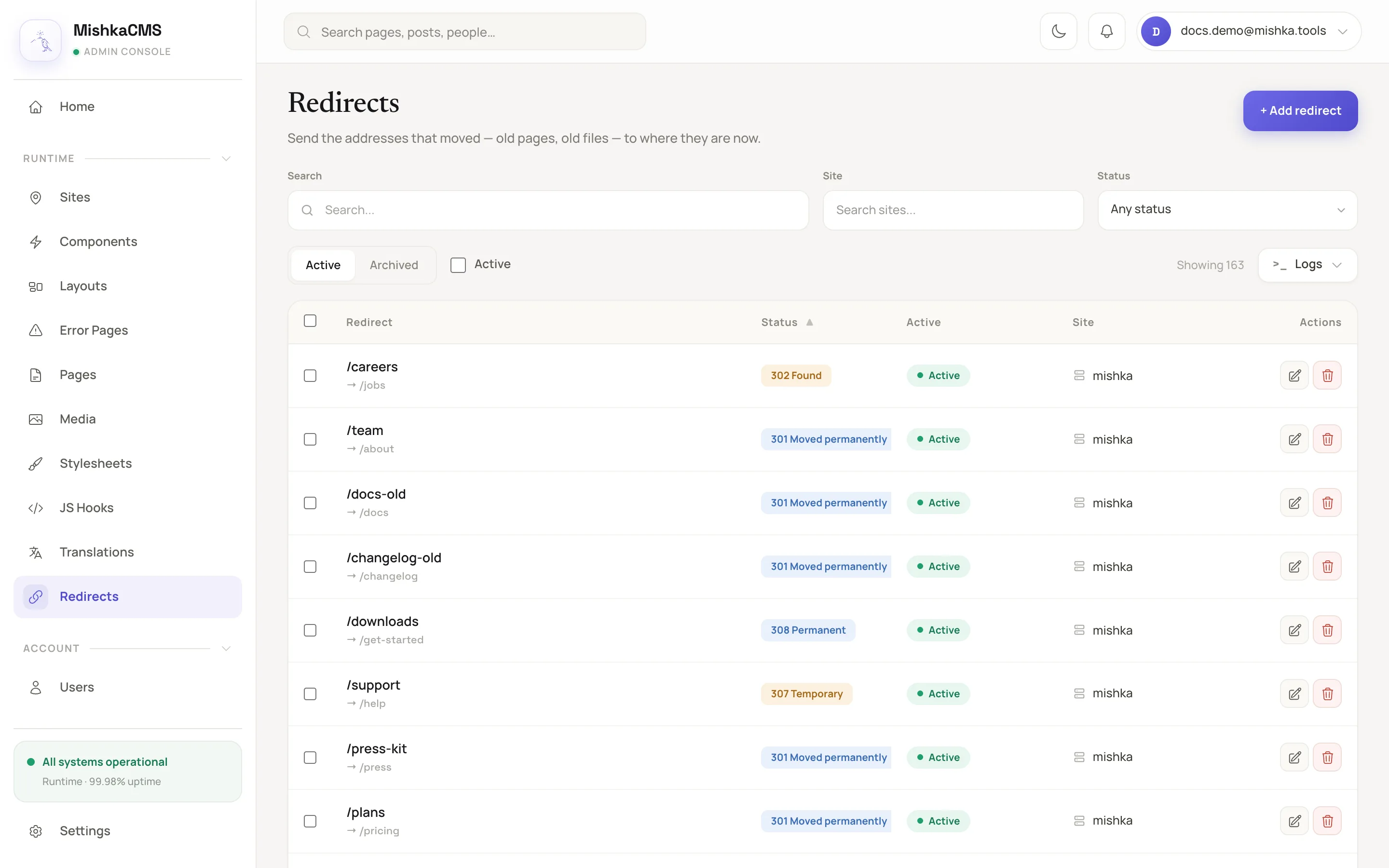Delete the /team redirect
This screenshot has width=1389, height=868.
click(1327, 439)
